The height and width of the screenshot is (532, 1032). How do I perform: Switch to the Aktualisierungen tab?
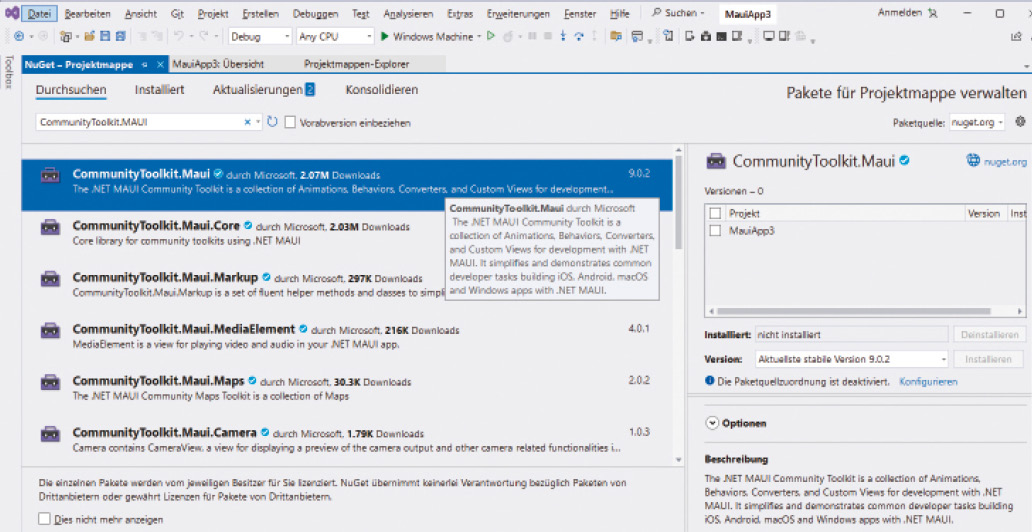(x=263, y=90)
